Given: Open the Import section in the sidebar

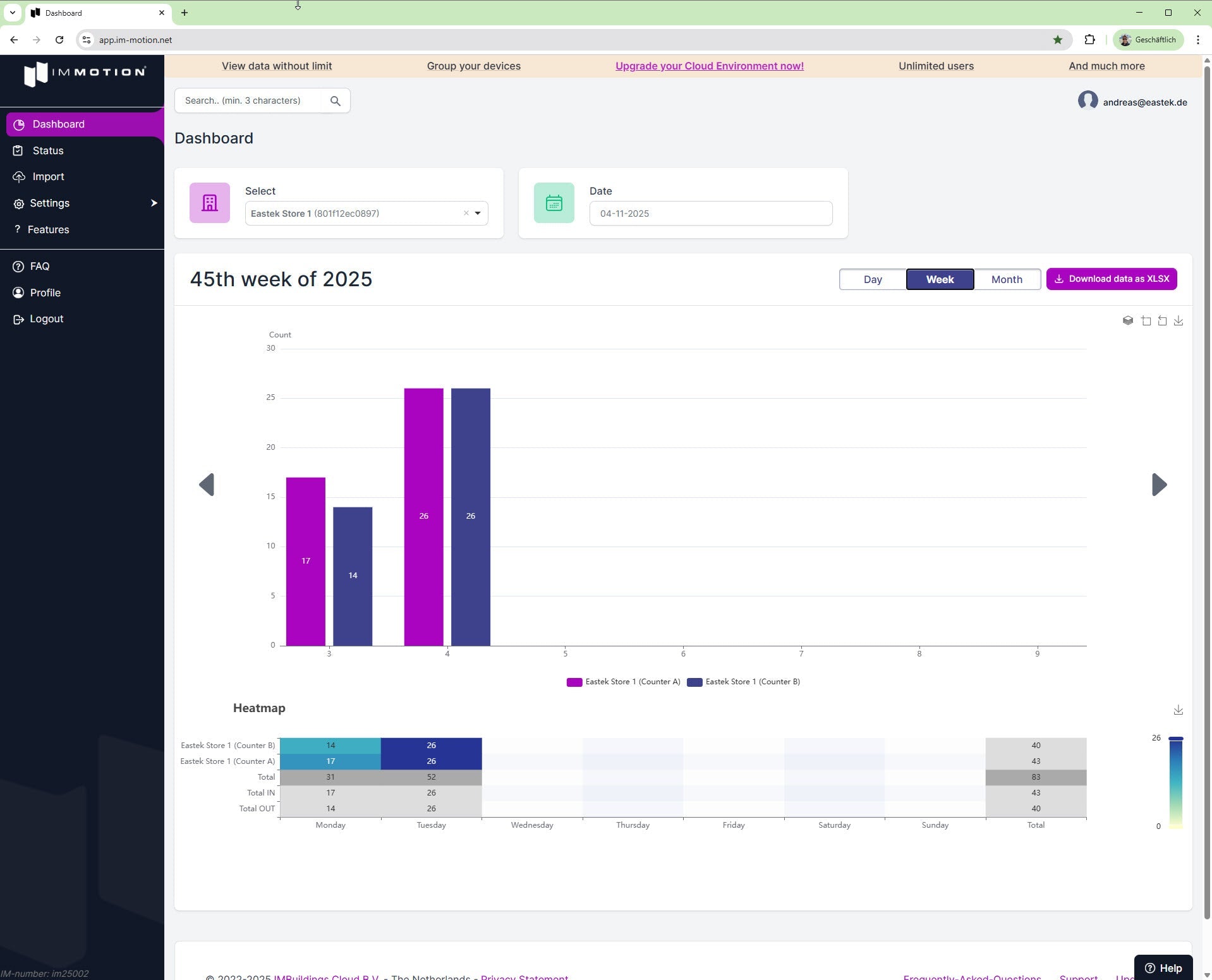Looking at the screenshot, I should tap(48, 176).
